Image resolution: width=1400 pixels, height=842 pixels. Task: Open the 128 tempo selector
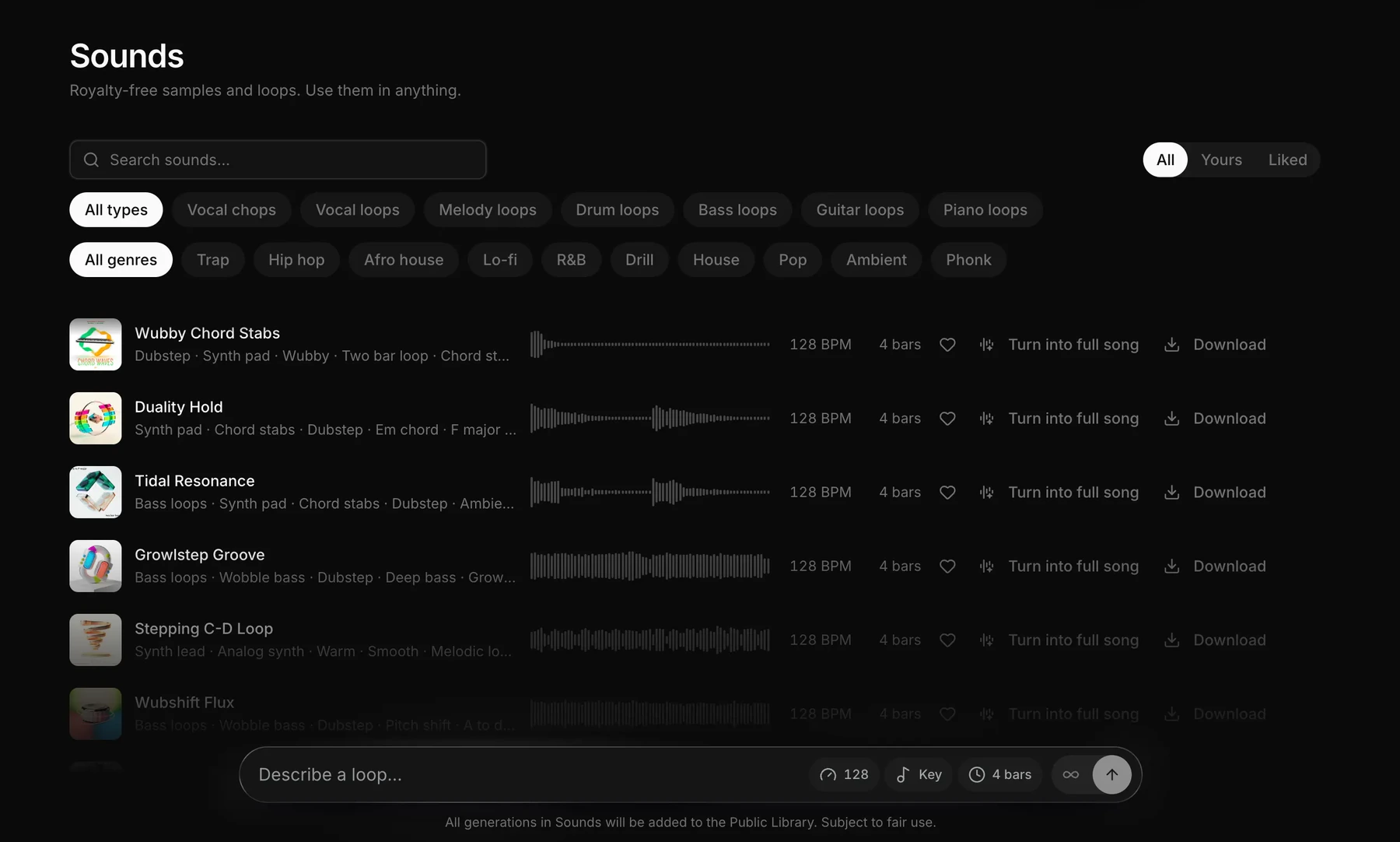(x=844, y=775)
